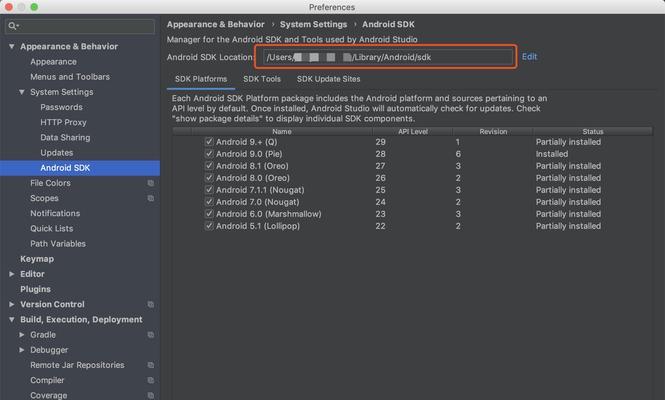
Task: Open Data Sharing settings
Action: [x=65, y=137]
